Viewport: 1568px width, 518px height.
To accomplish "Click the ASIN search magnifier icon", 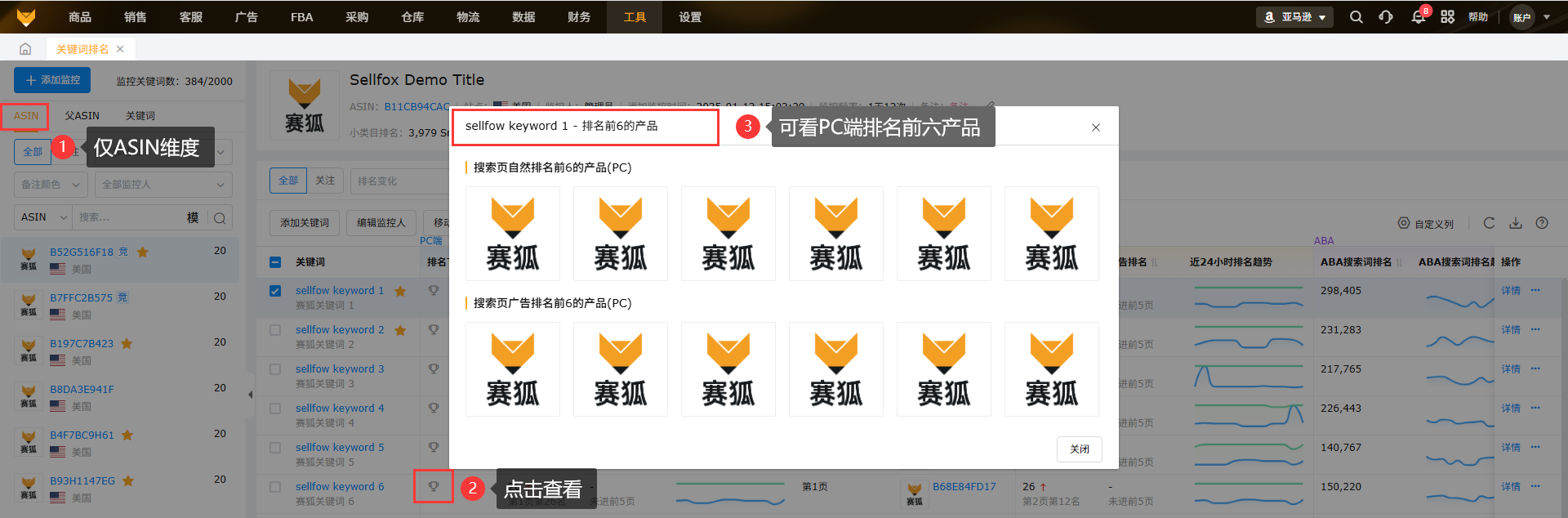I will point(220,217).
